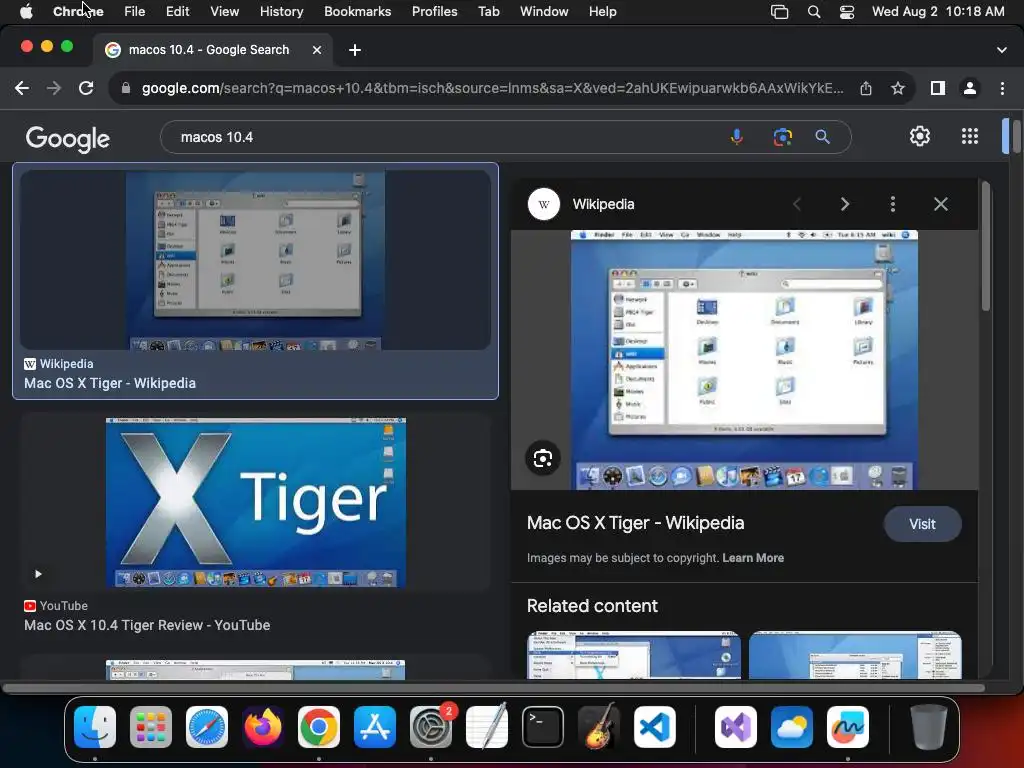Select the Tiger review video thumbnail
Screen dimensions: 1024x768
coord(255,503)
